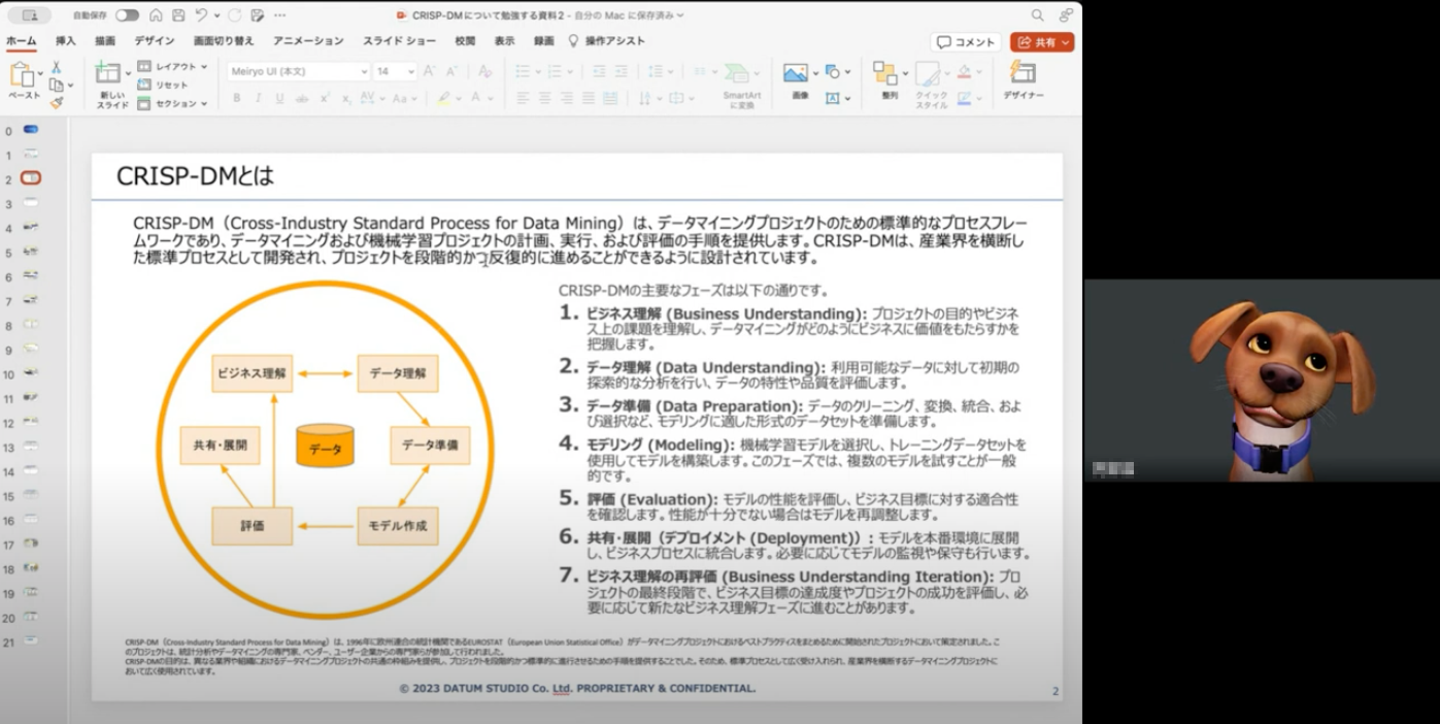Click the Save icon in title bar
1440x724 pixels.
click(x=177, y=15)
